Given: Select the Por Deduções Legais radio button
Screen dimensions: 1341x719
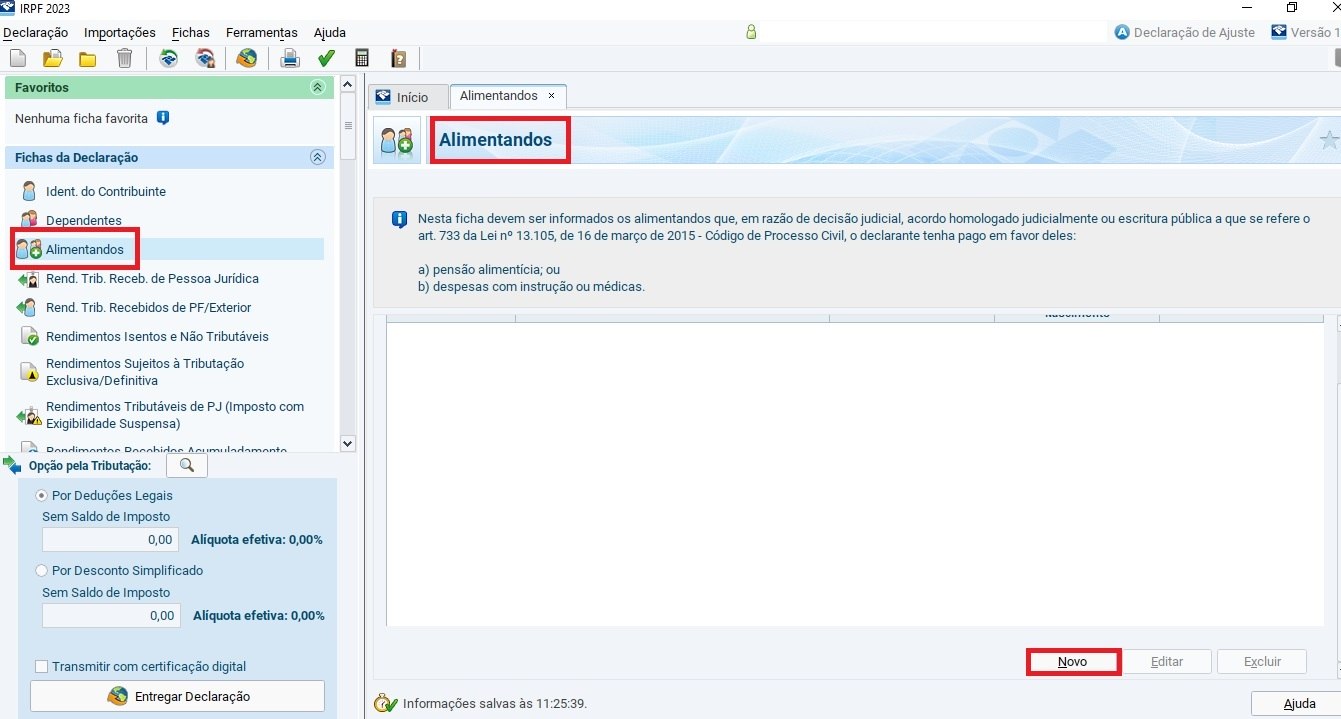Looking at the screenshot, I should click(42, 496).
